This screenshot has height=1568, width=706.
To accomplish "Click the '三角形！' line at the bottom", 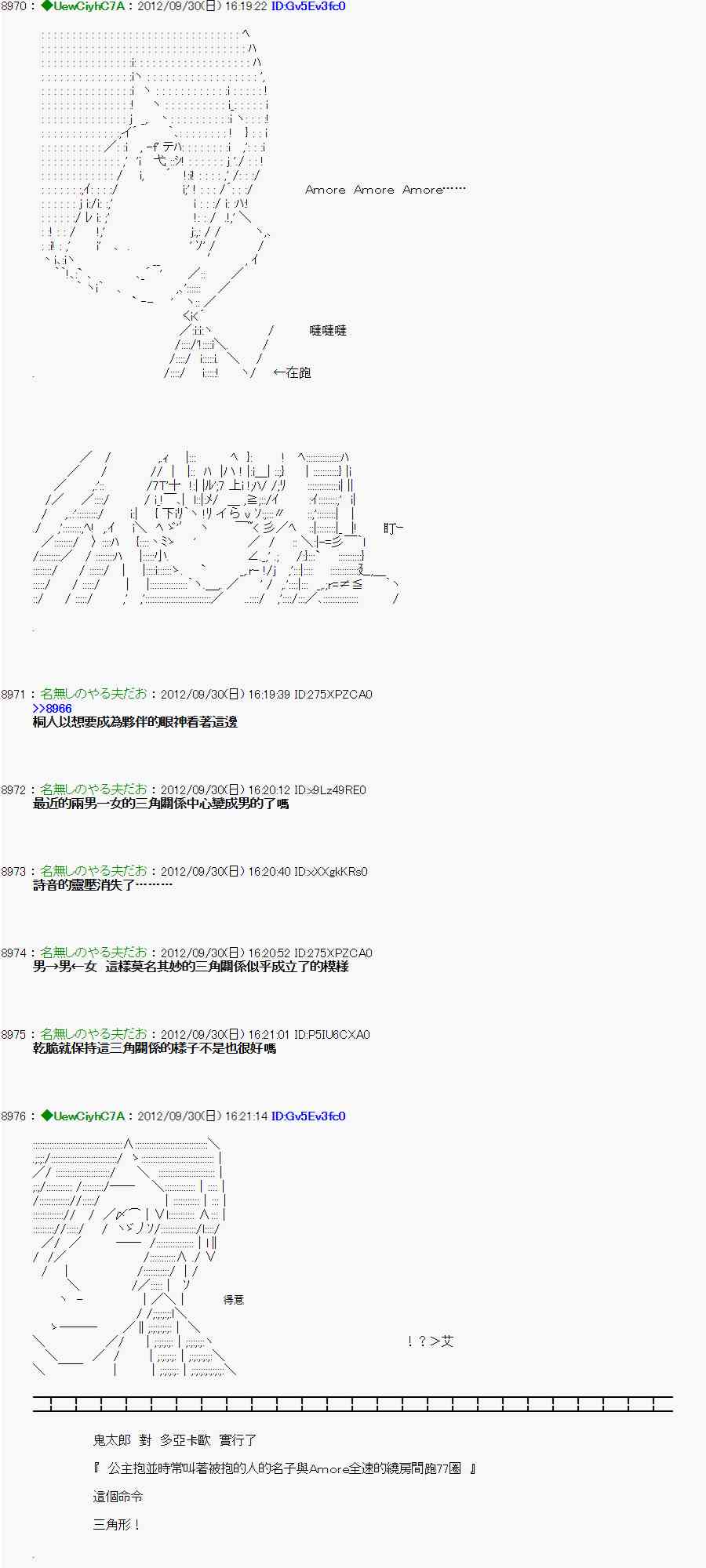I will (x=117, y=1525).
